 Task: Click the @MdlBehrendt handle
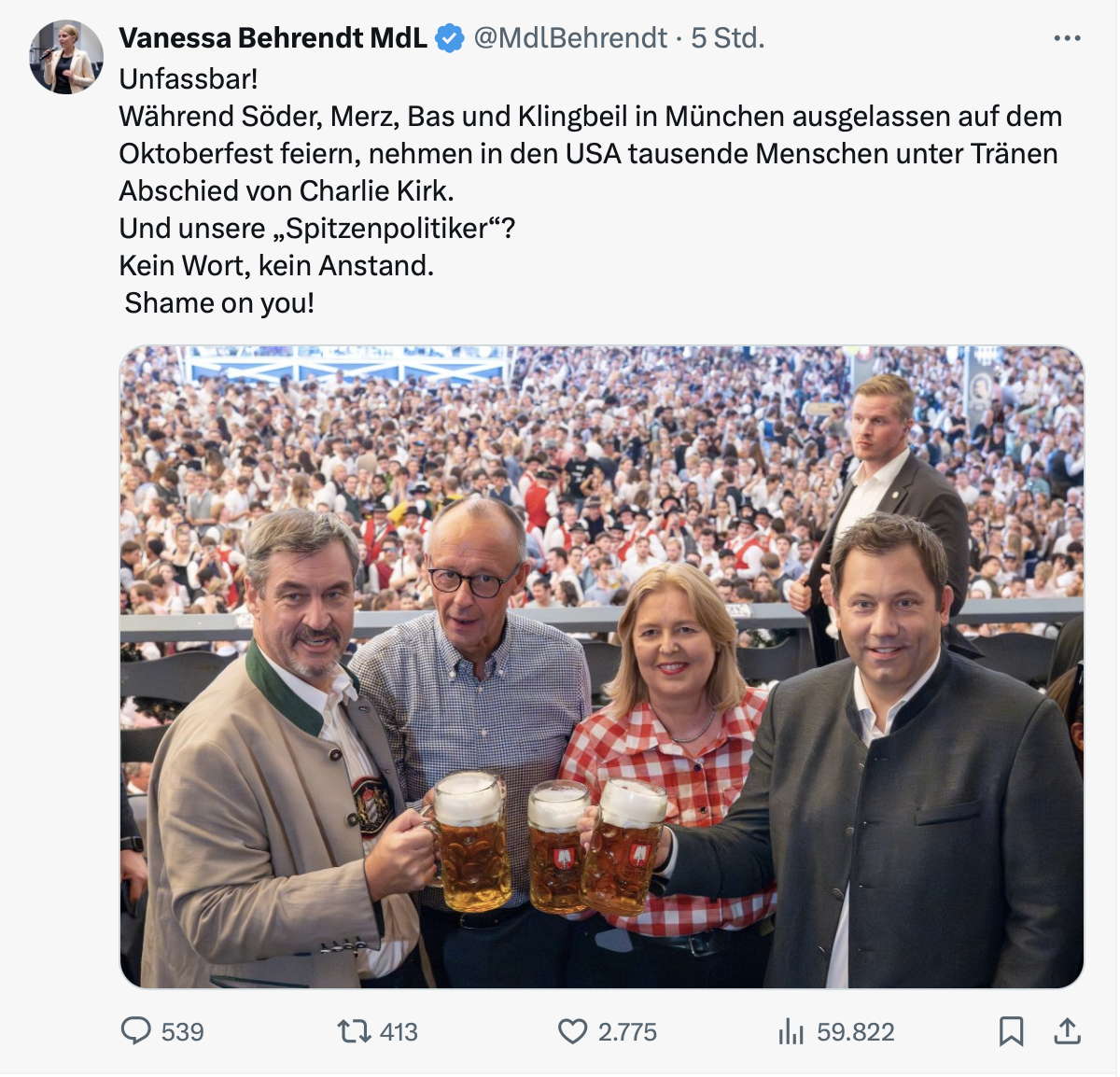[570, 38]
